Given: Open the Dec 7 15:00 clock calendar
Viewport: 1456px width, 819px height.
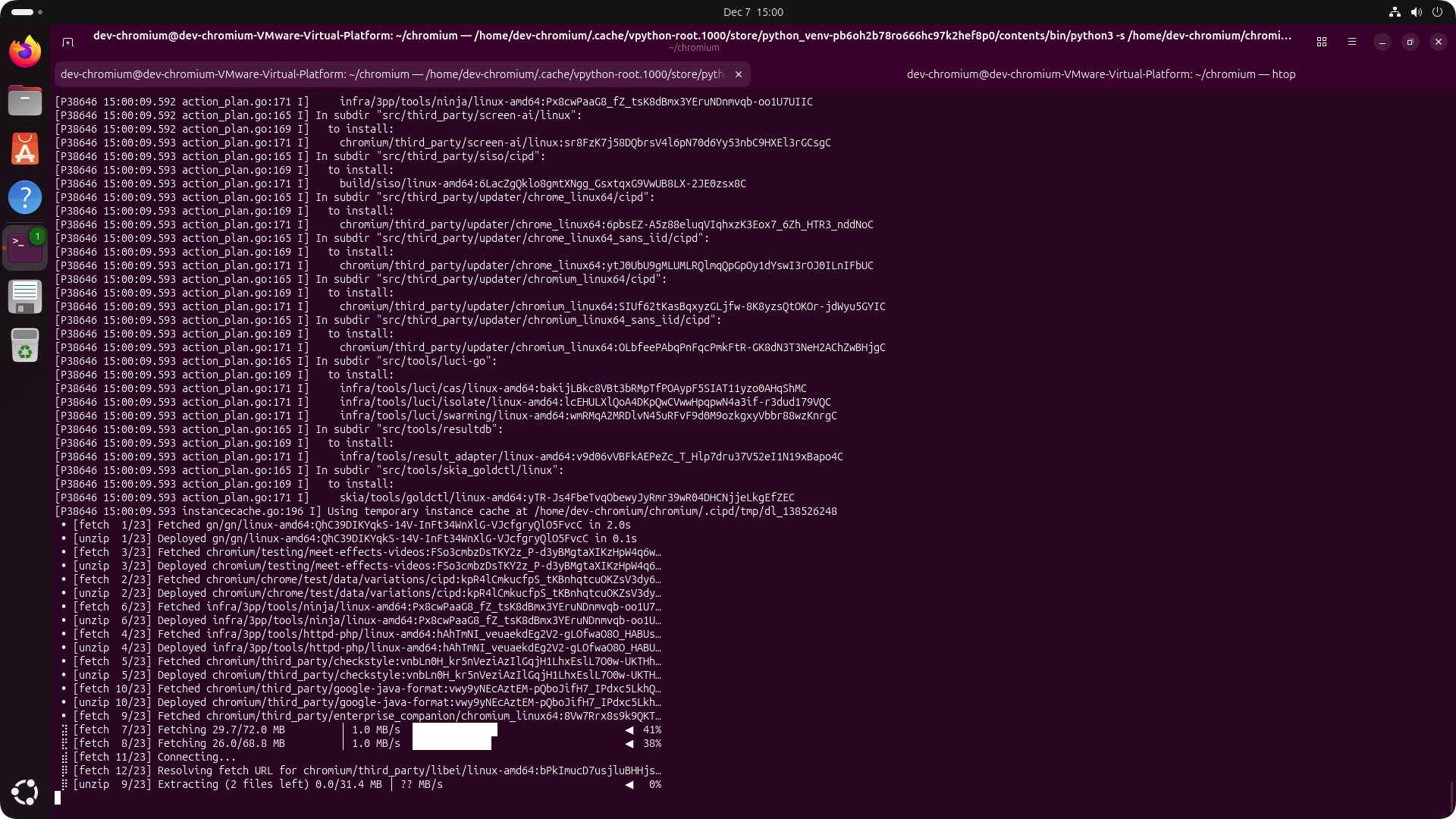Looking at the screenshot, I should click(752, 12).
